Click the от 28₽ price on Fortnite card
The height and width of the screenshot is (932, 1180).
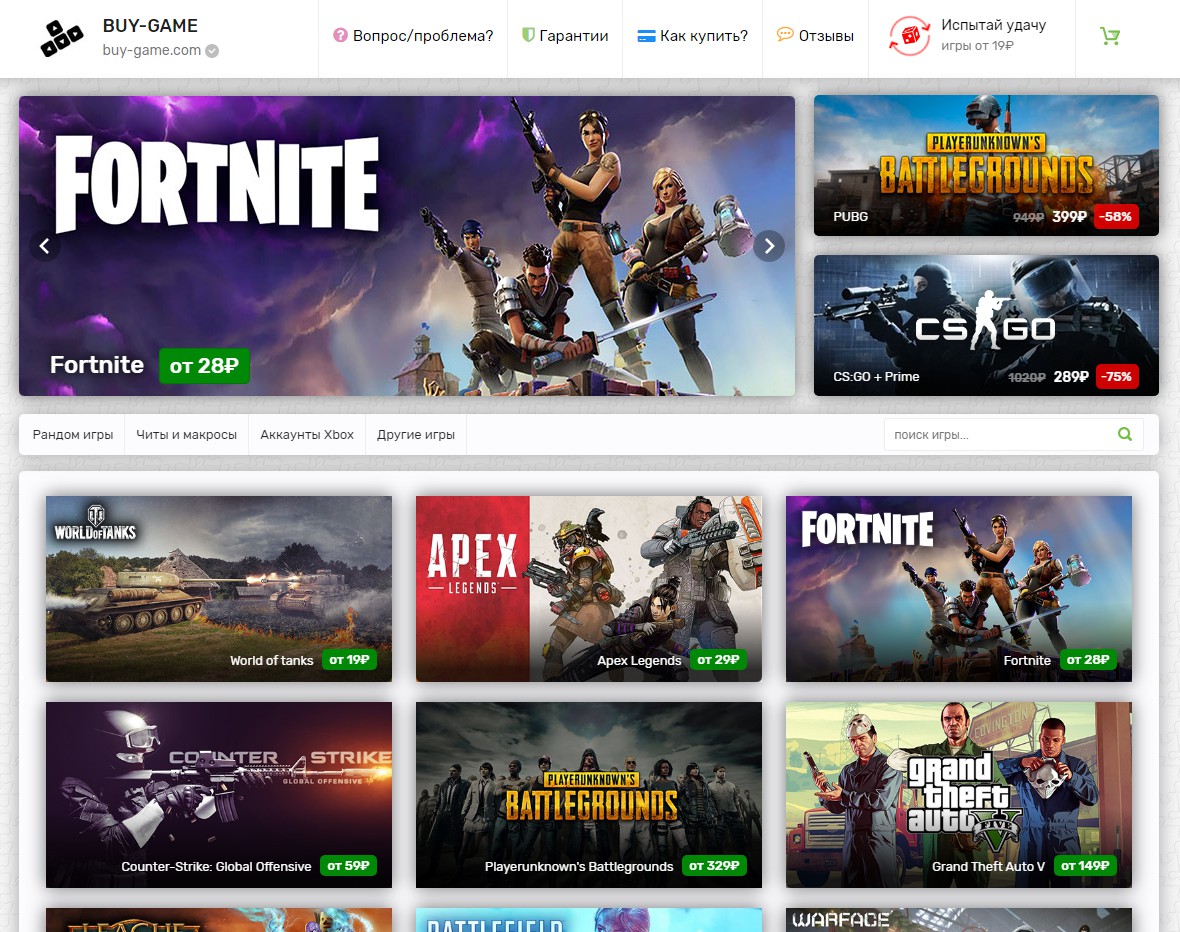(1087, 659)
